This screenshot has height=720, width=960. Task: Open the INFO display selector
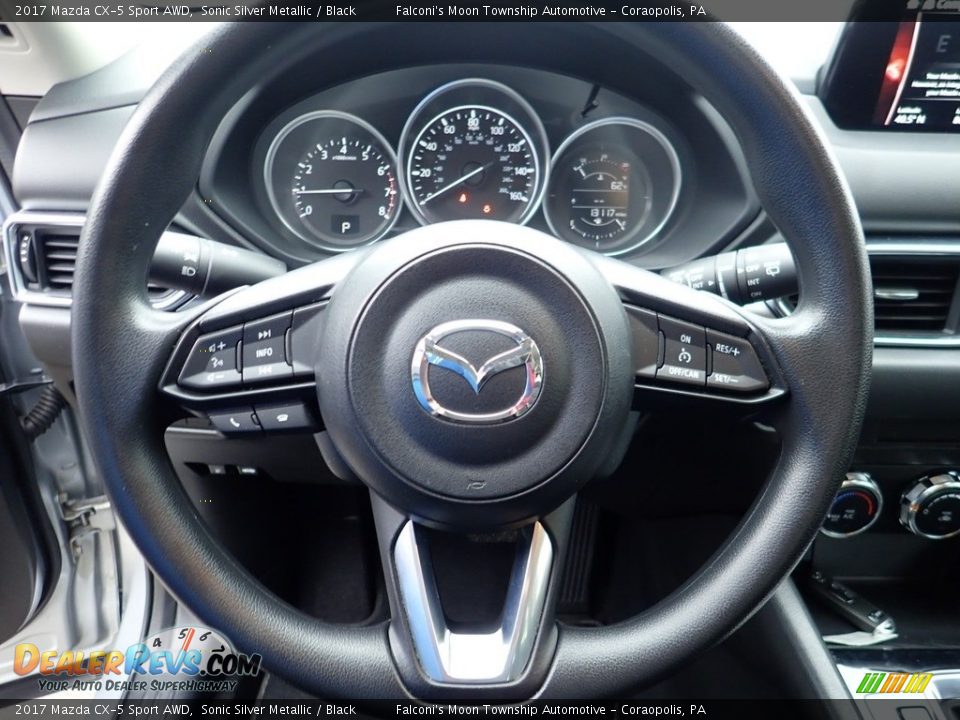[x=264, y=351]
